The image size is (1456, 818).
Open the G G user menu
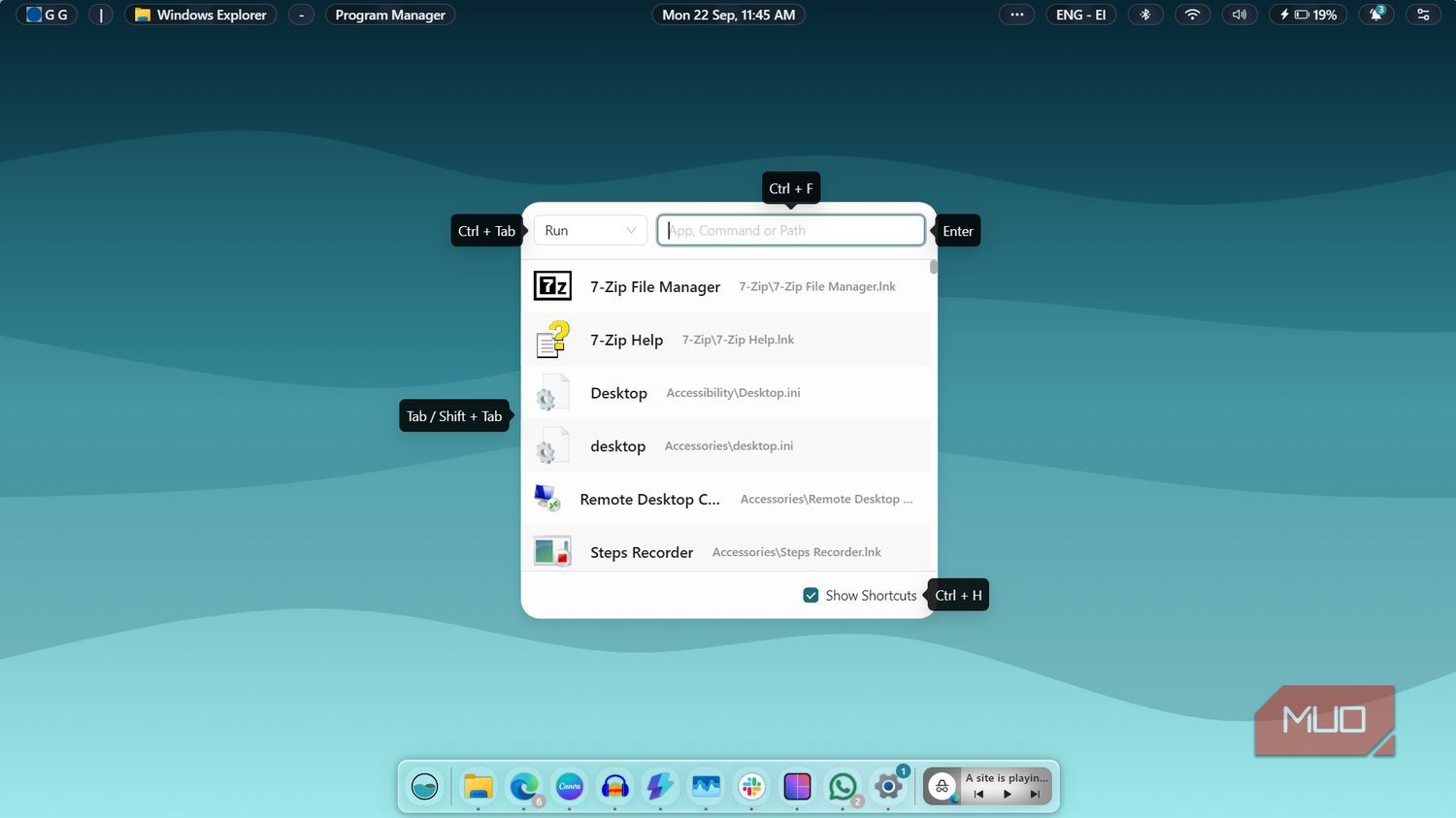[47, 15]
